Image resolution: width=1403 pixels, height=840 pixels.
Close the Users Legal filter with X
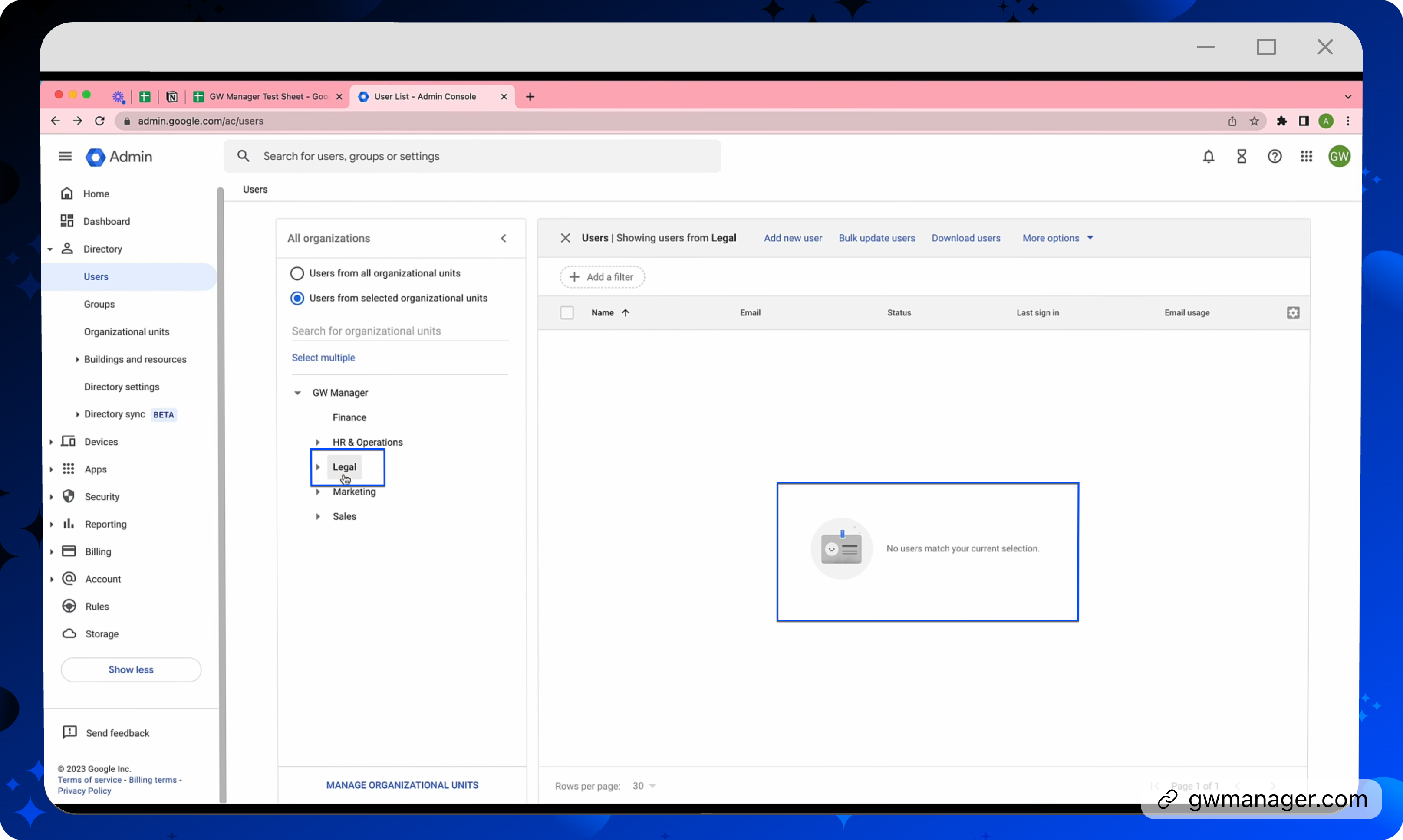click(x=565, y=238)
